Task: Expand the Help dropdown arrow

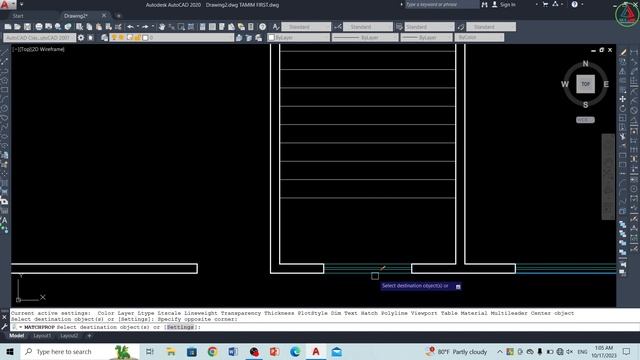Action: (x=582, y=4)
